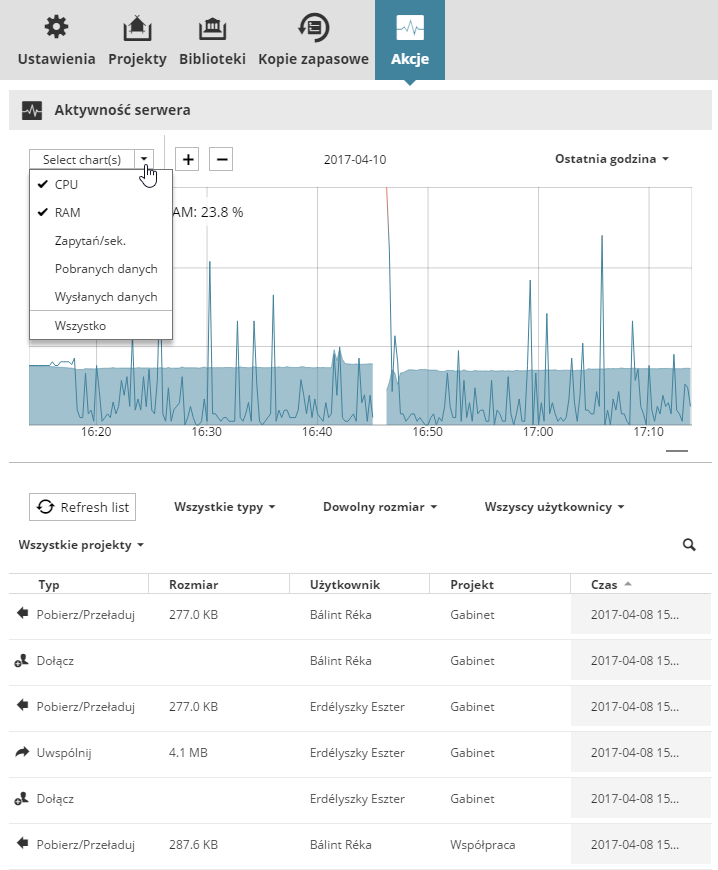
Task: Choose Wszystko from chart menu
Action: click(x=81, y=326)
